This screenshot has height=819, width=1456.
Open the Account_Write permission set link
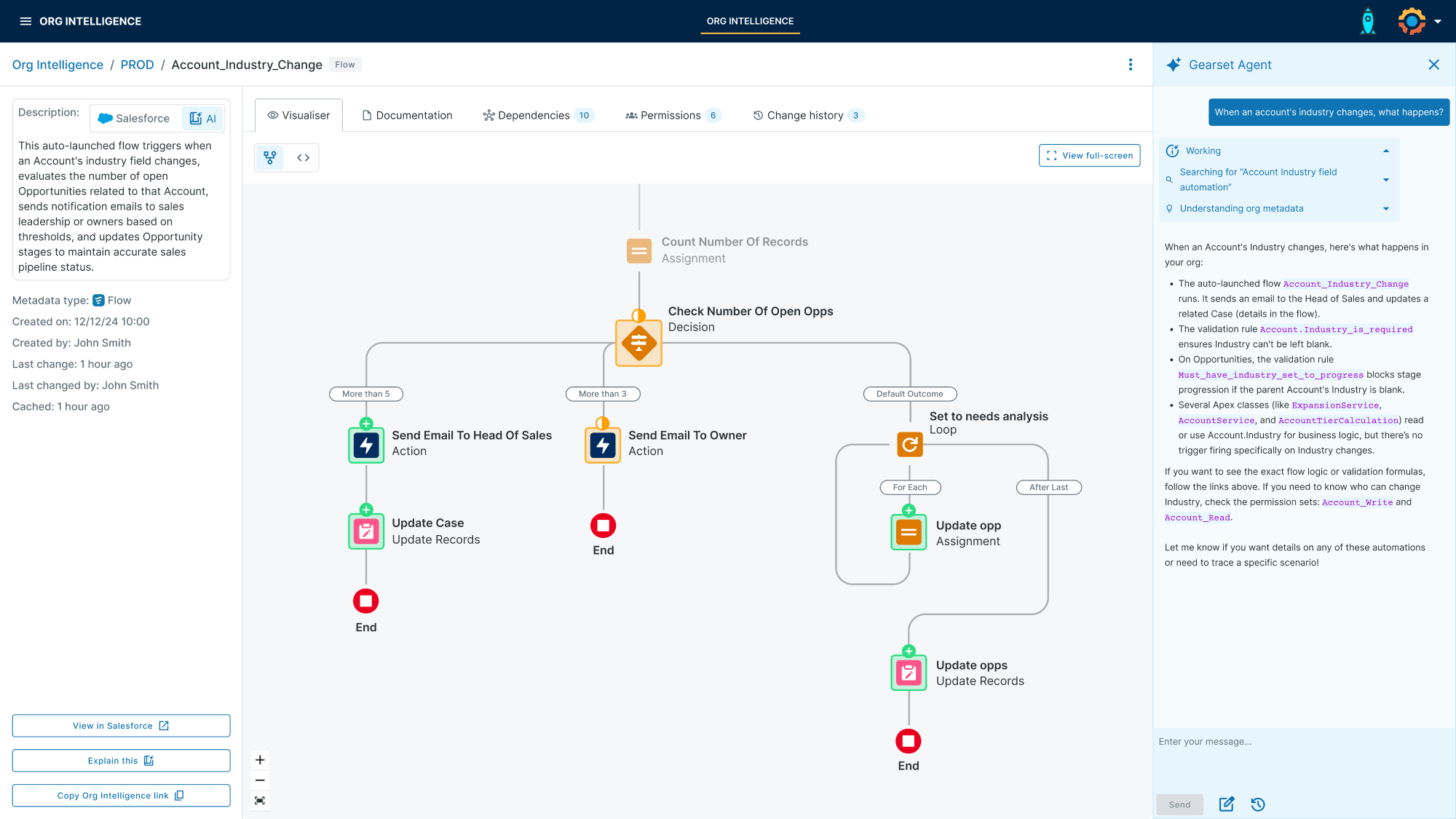pos(1357,502)
